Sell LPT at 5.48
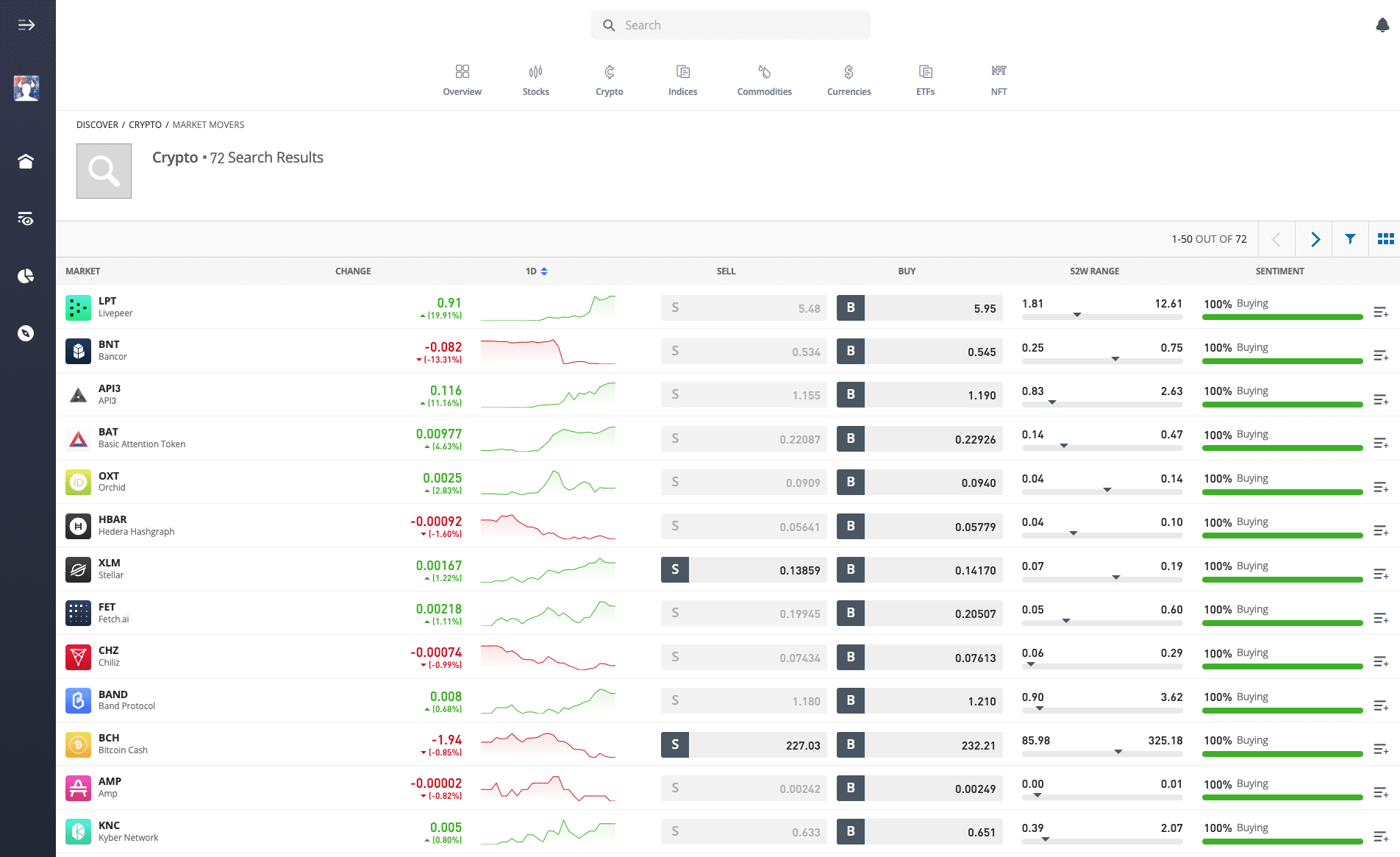 pyautogui.click(x=744, y=308)
